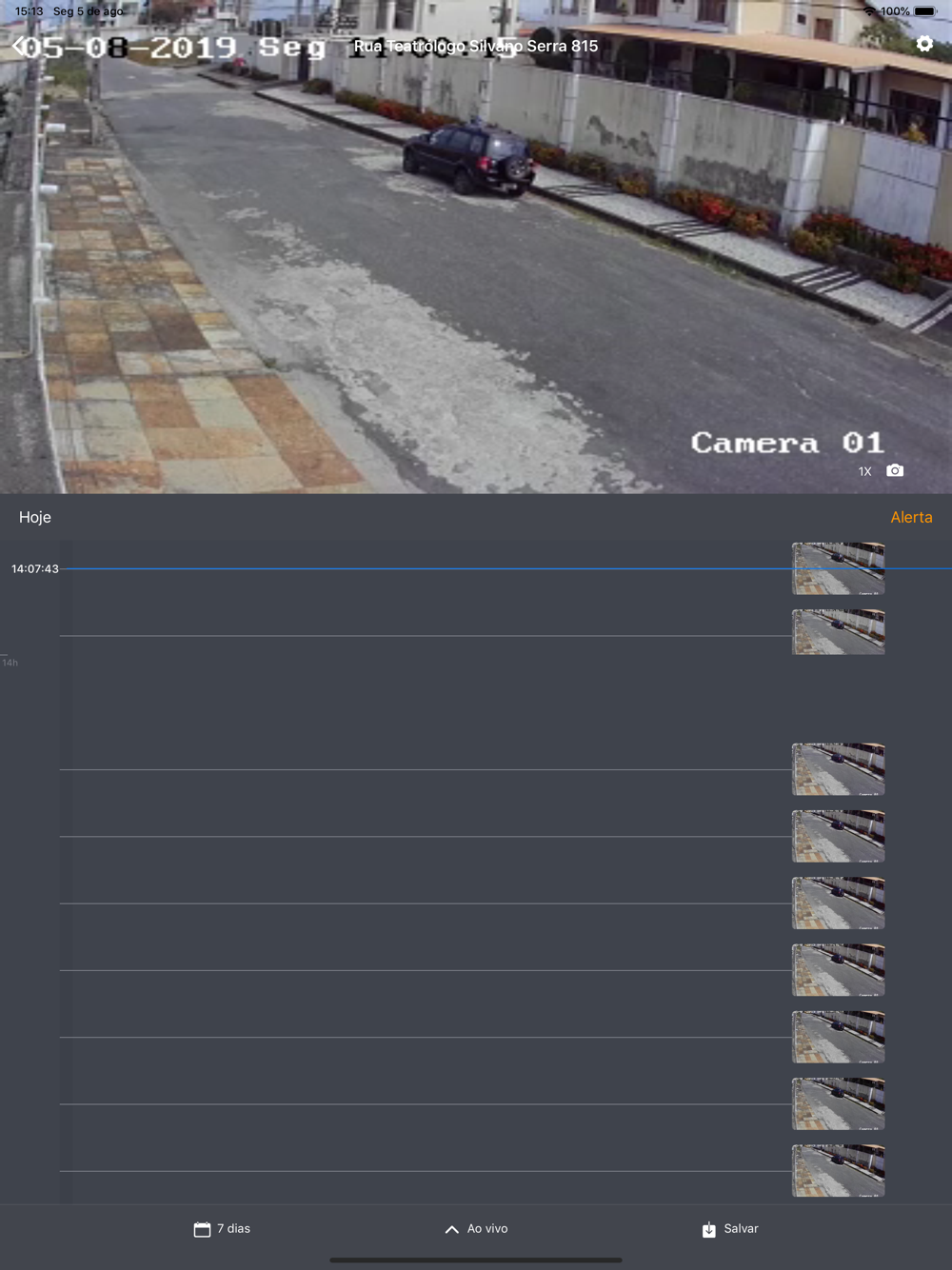Select the 14:07:43 timeline position marker
952x1270 pixels.
point(35,568)
